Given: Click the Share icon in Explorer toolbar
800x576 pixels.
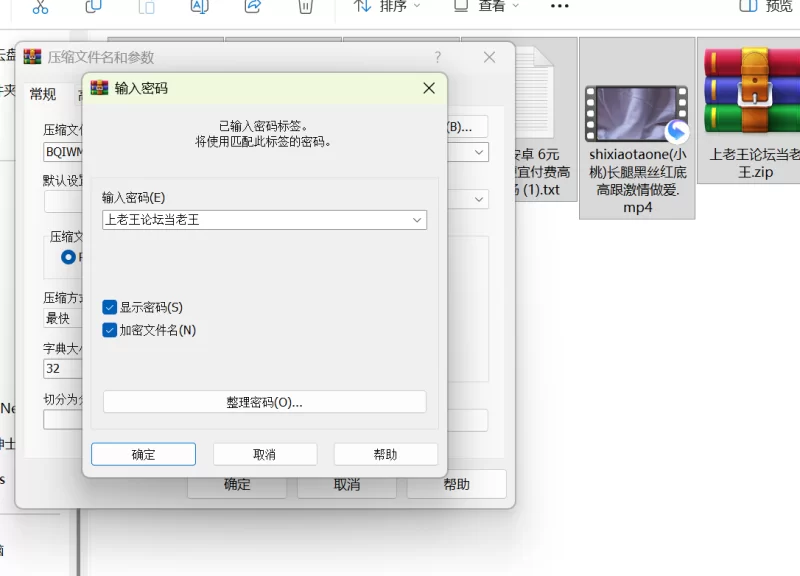Looking at the screenshot, I should click(253, 7).
